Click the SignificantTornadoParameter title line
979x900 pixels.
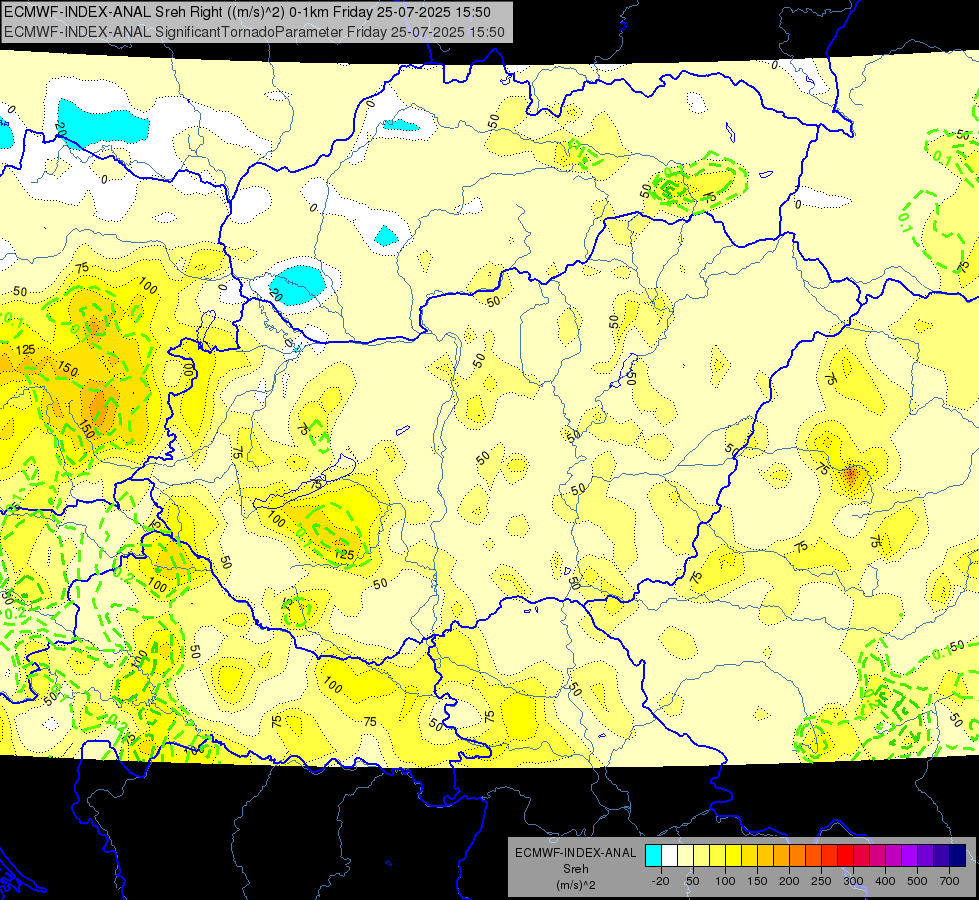click(254, 32)
